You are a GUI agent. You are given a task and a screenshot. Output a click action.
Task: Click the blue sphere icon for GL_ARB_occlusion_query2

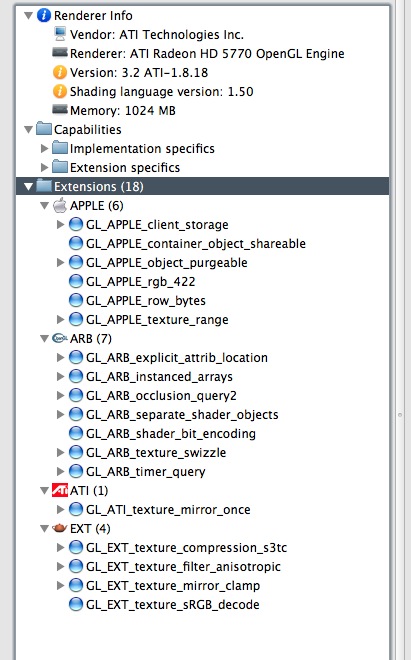[76, 395]
